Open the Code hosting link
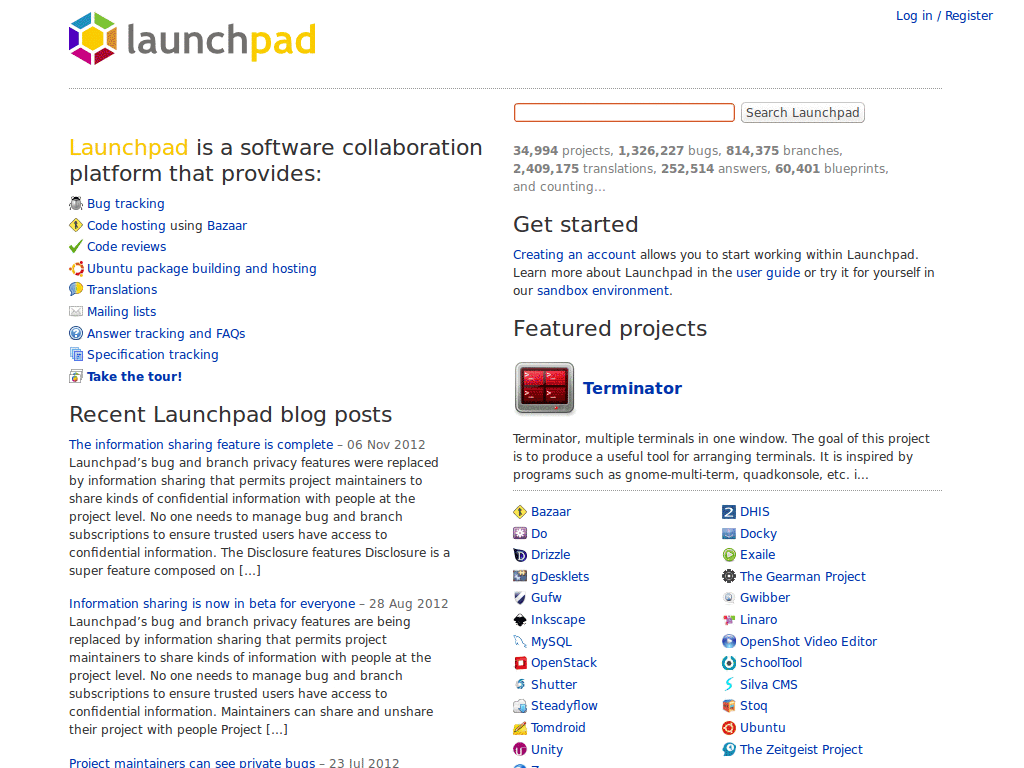Image resolution: width=1024 pixels, height=768 pixels. tap(126, 225)
